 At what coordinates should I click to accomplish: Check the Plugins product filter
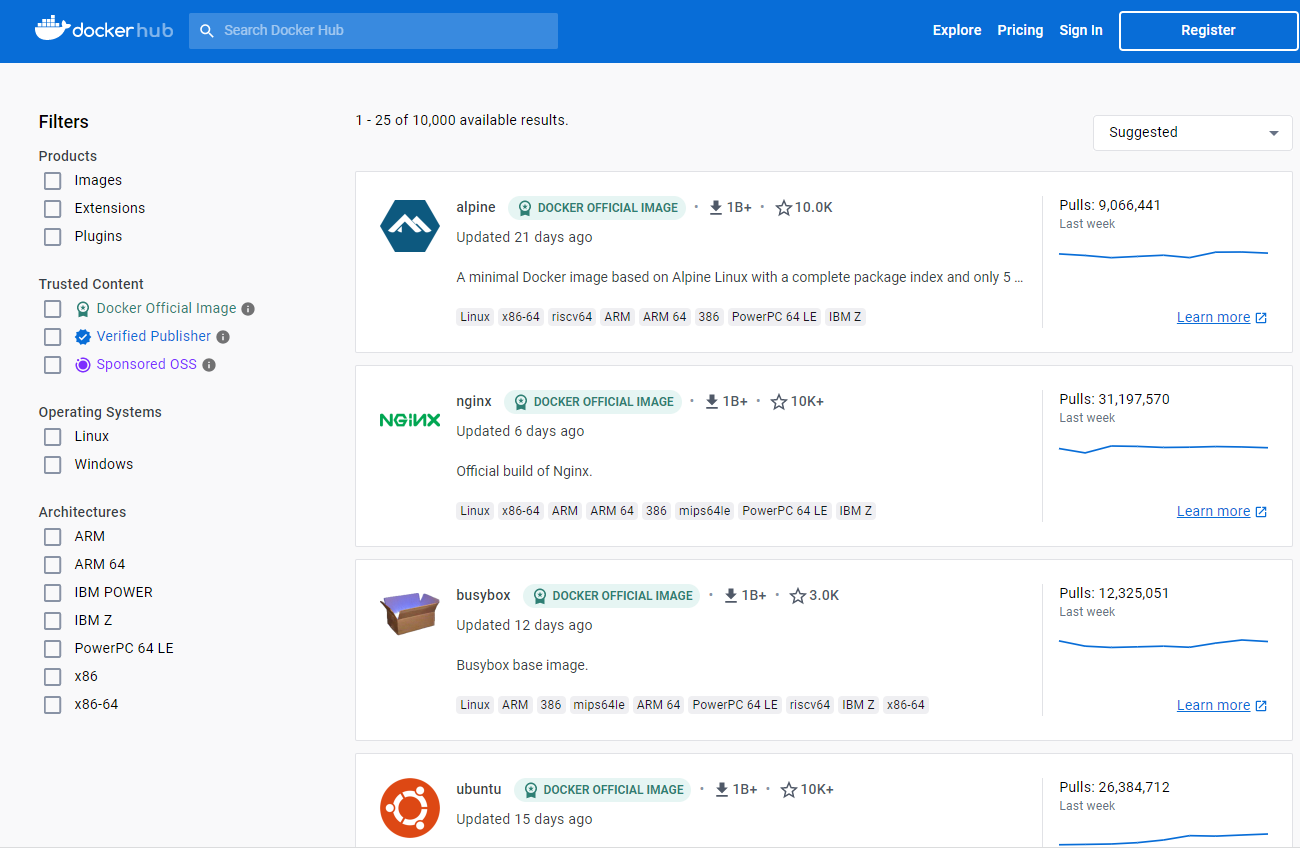pos(53,237)
